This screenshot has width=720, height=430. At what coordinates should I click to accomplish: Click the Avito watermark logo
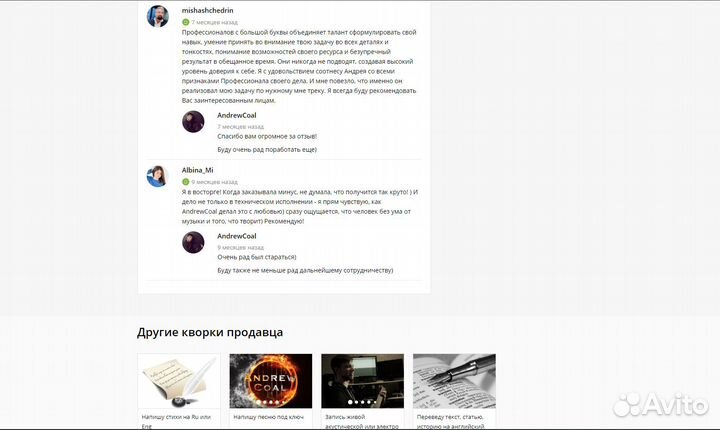point(660,404)
